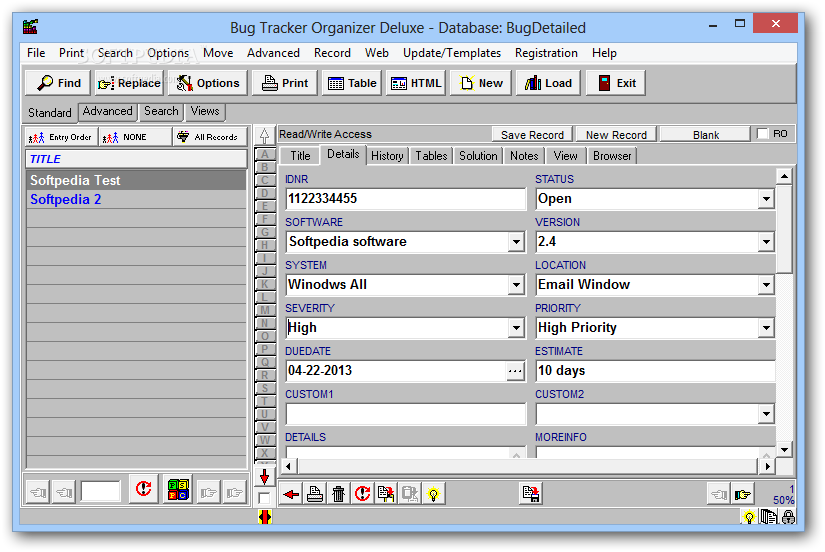Open the Advanced menu in menu bar
825x552 pixels.
click(x=273, y=53)
